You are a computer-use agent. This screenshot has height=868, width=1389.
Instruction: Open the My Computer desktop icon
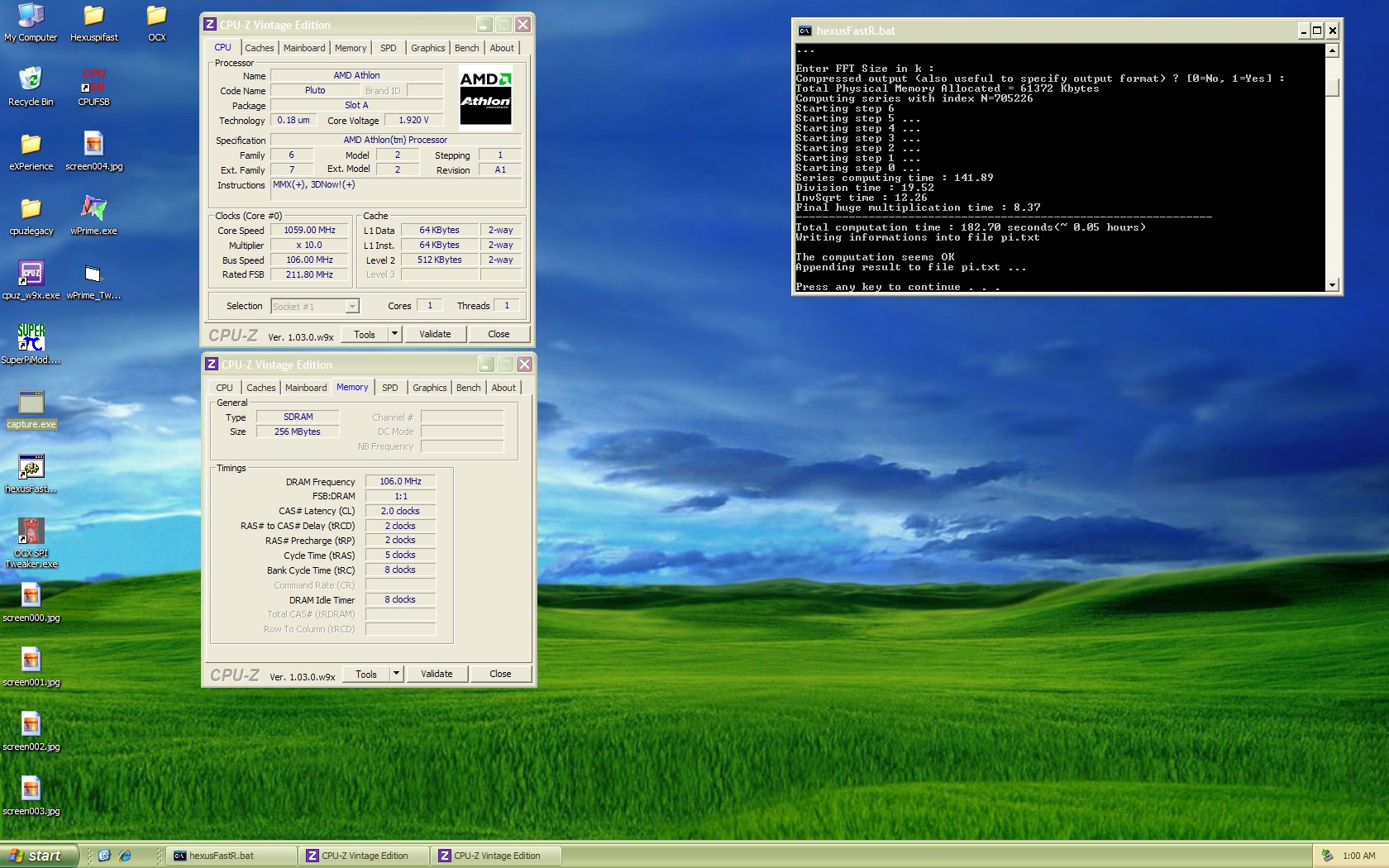point(31,23)
